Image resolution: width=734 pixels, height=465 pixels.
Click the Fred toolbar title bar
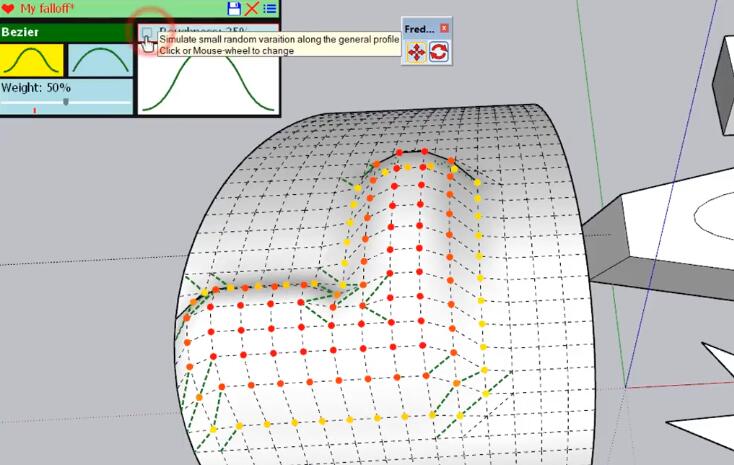point(420,28)
